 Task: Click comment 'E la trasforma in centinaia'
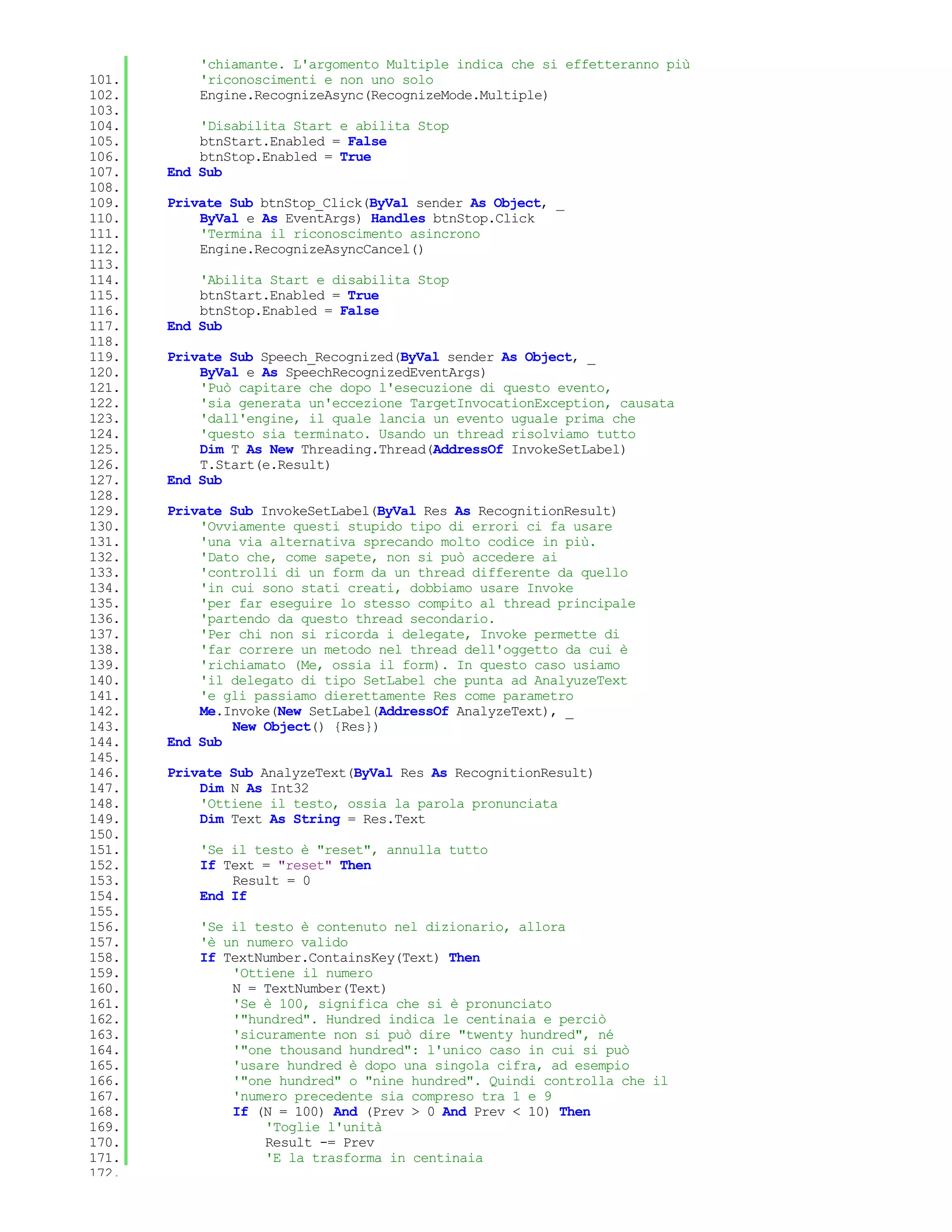pos(375,1158)
